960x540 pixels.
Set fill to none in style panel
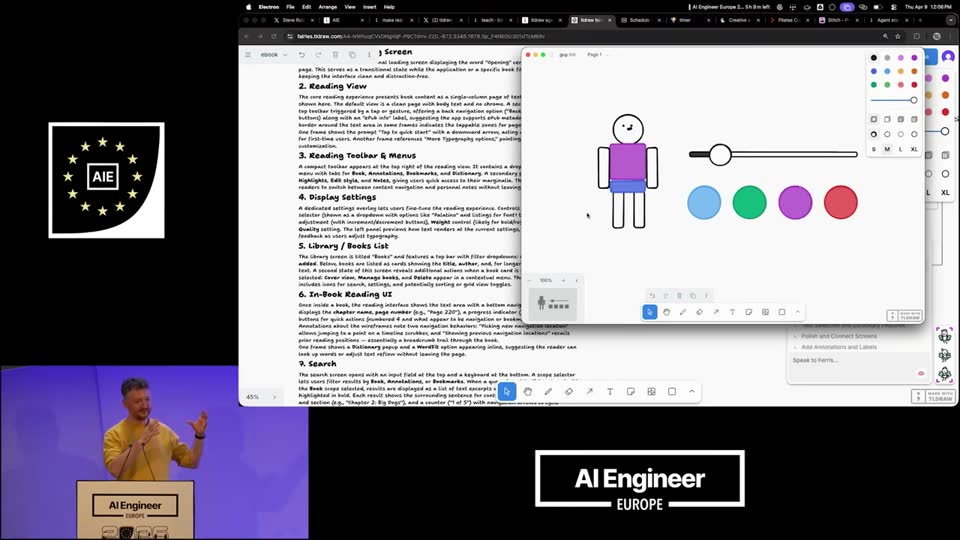874,119
